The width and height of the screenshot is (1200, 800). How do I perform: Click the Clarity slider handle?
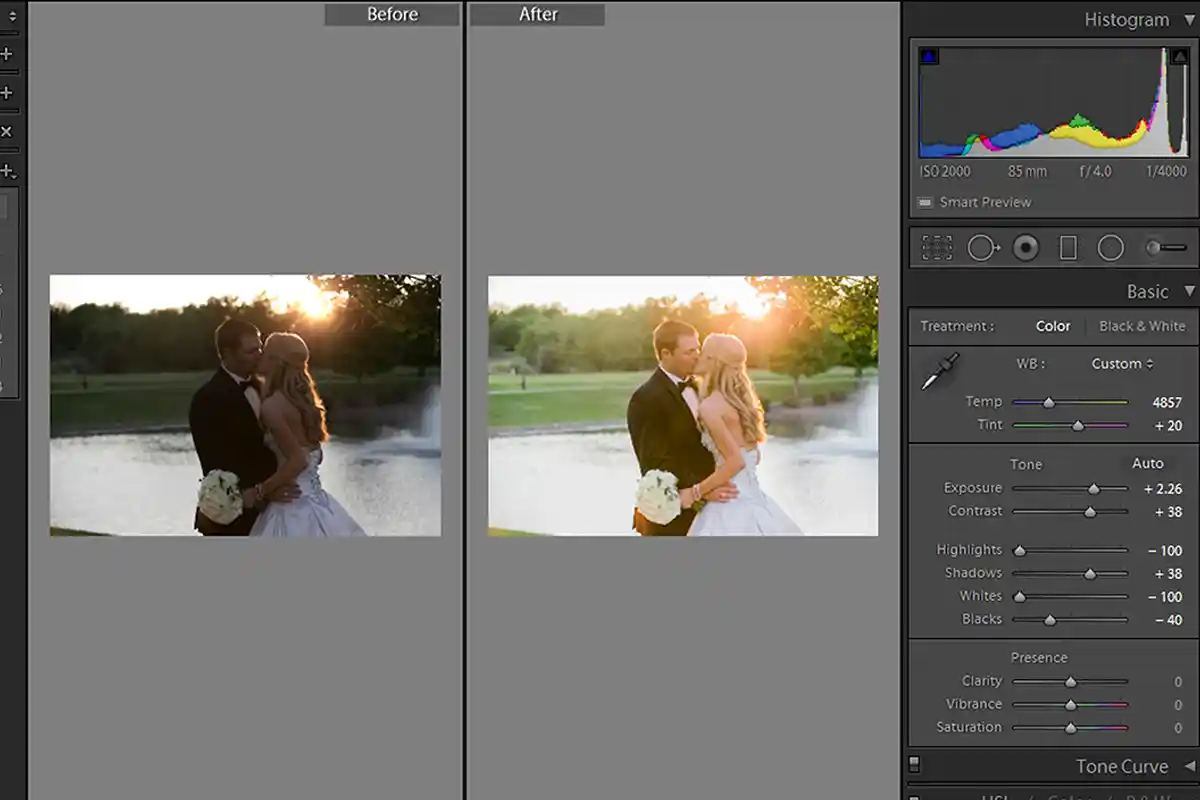click(x=1070, y=681)
